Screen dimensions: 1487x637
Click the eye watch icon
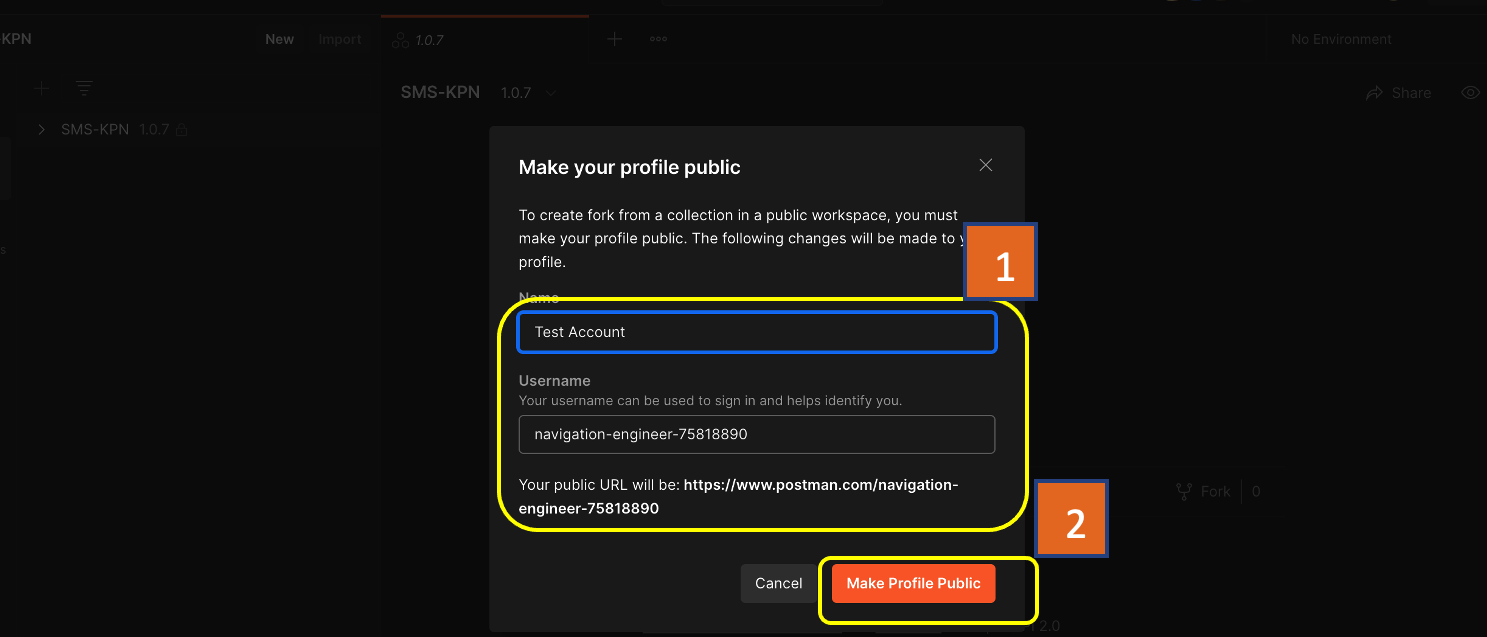pos(1470,92)
